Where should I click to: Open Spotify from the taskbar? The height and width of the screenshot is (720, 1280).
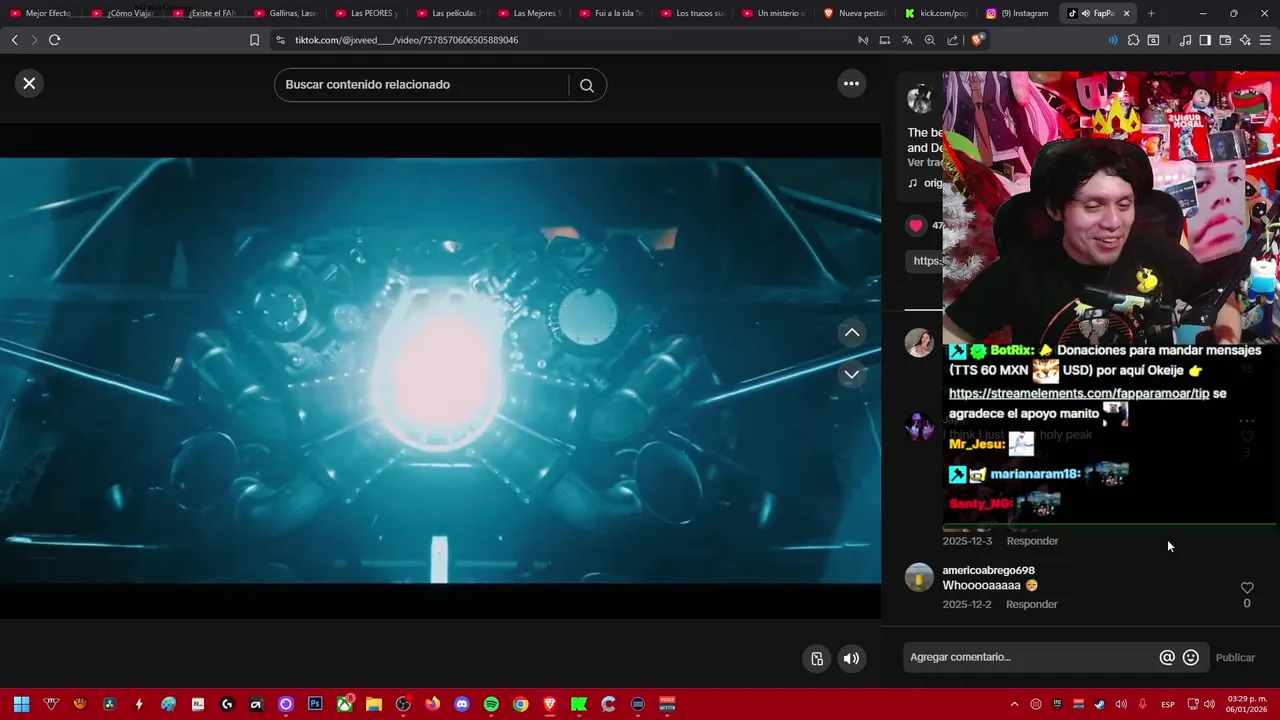[491, 704]
